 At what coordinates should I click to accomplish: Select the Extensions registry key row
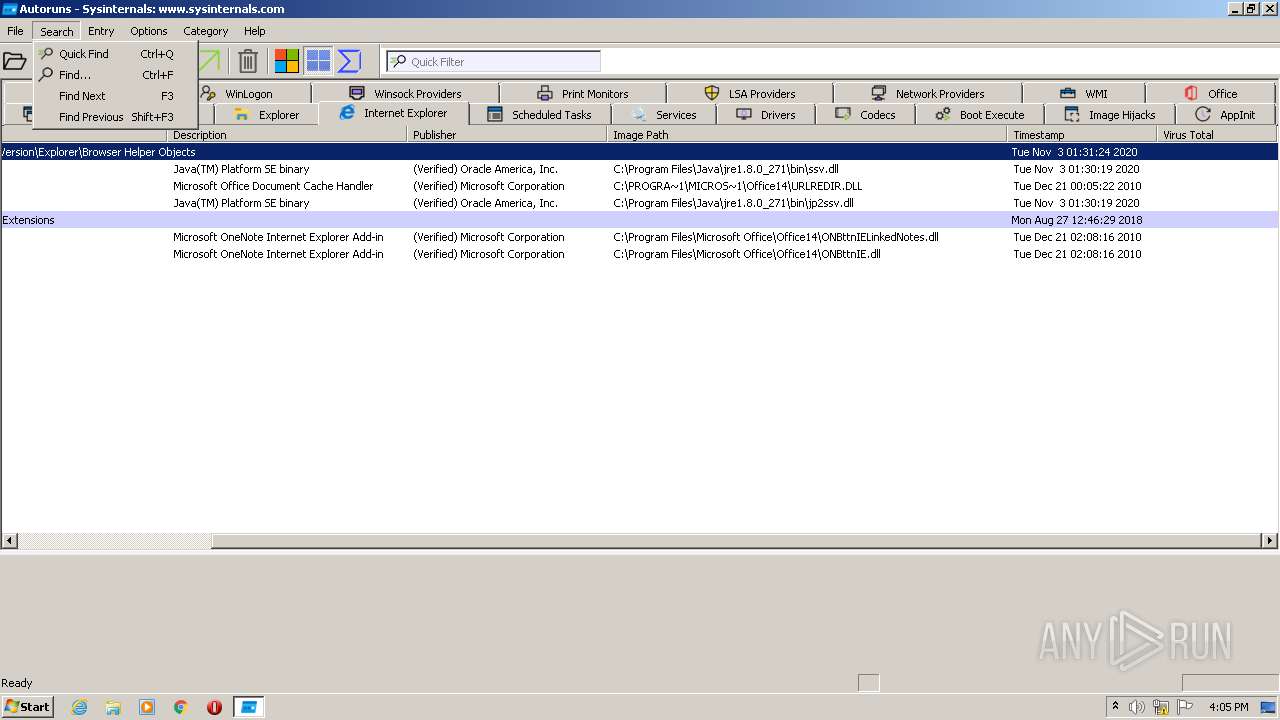click(x=639, y=220)
